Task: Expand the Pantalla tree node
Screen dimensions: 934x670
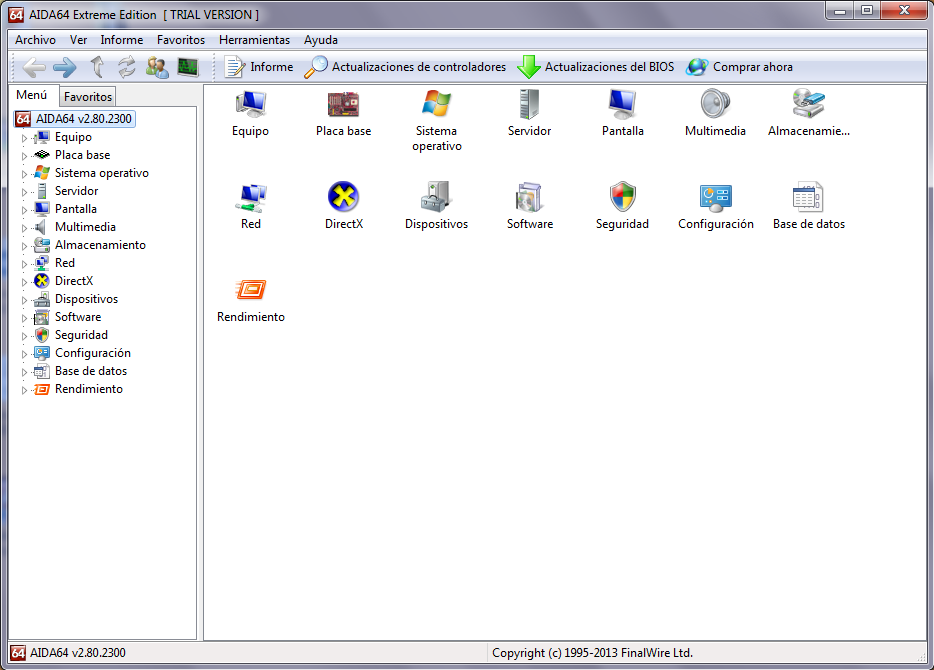Action: pos(24,210)
